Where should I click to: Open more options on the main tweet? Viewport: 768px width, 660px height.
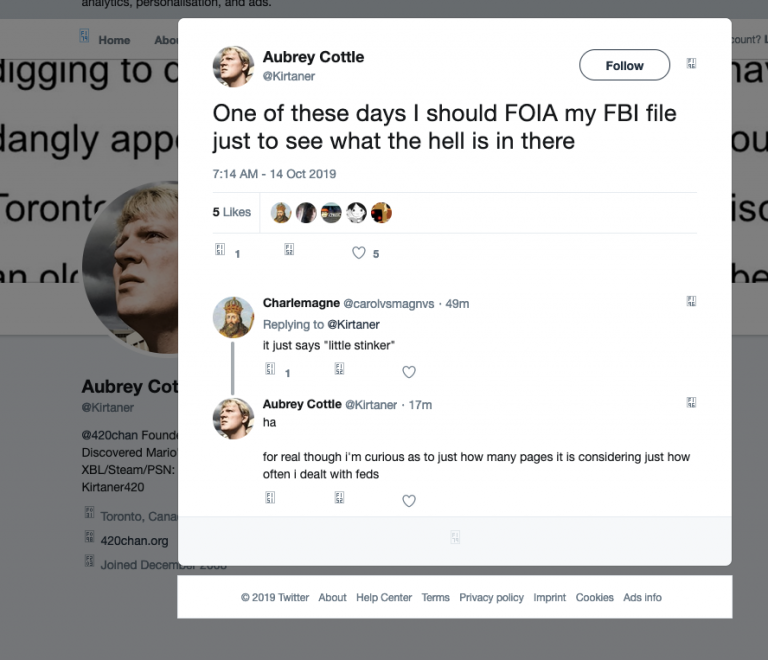click(x=691, y=64)
